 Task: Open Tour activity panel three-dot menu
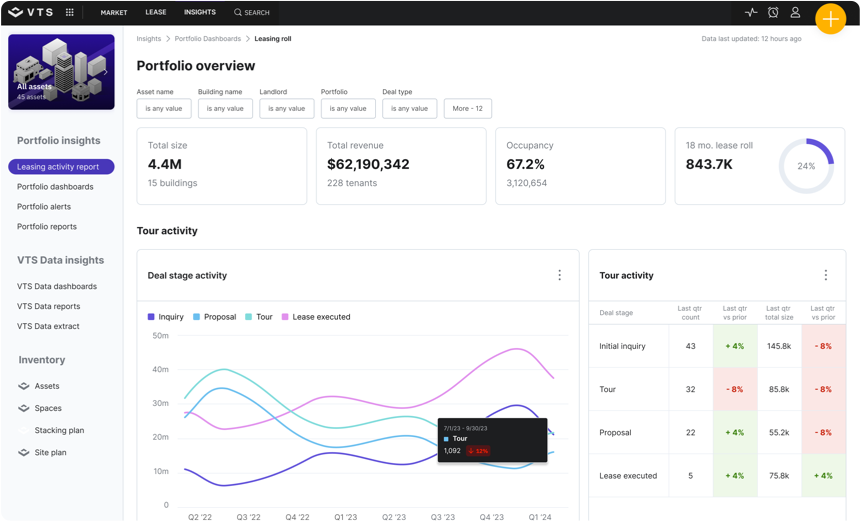[x=825, y=275]
